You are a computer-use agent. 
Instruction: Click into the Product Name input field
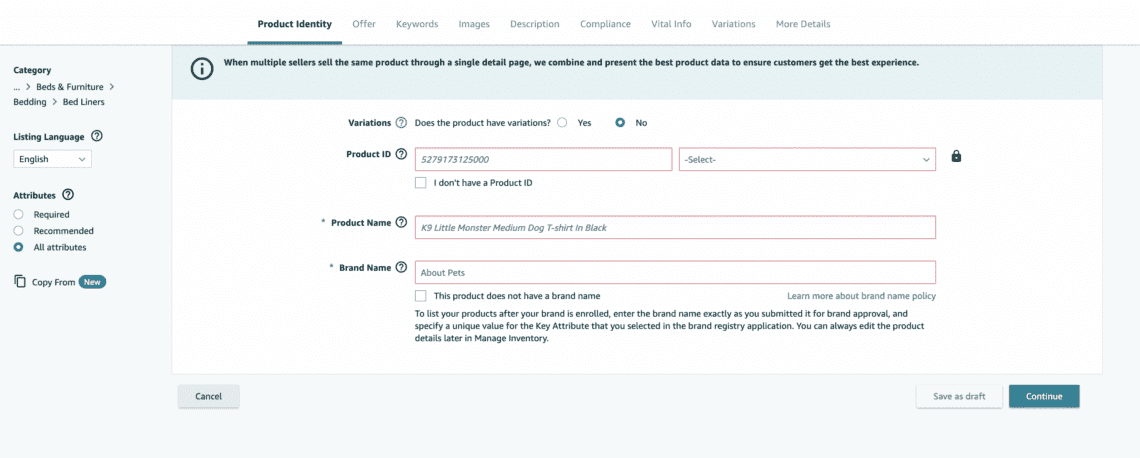675,228
